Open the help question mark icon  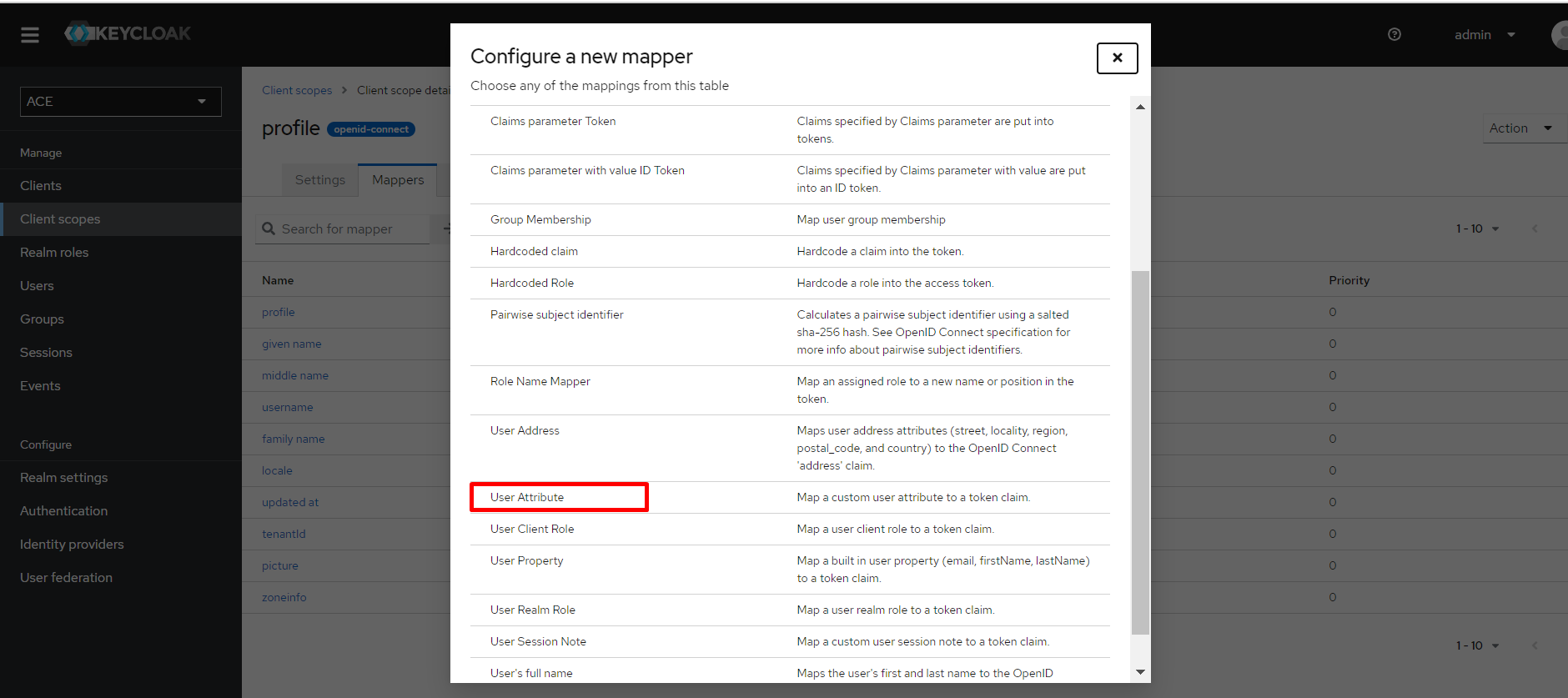(x=1394, y=34)
